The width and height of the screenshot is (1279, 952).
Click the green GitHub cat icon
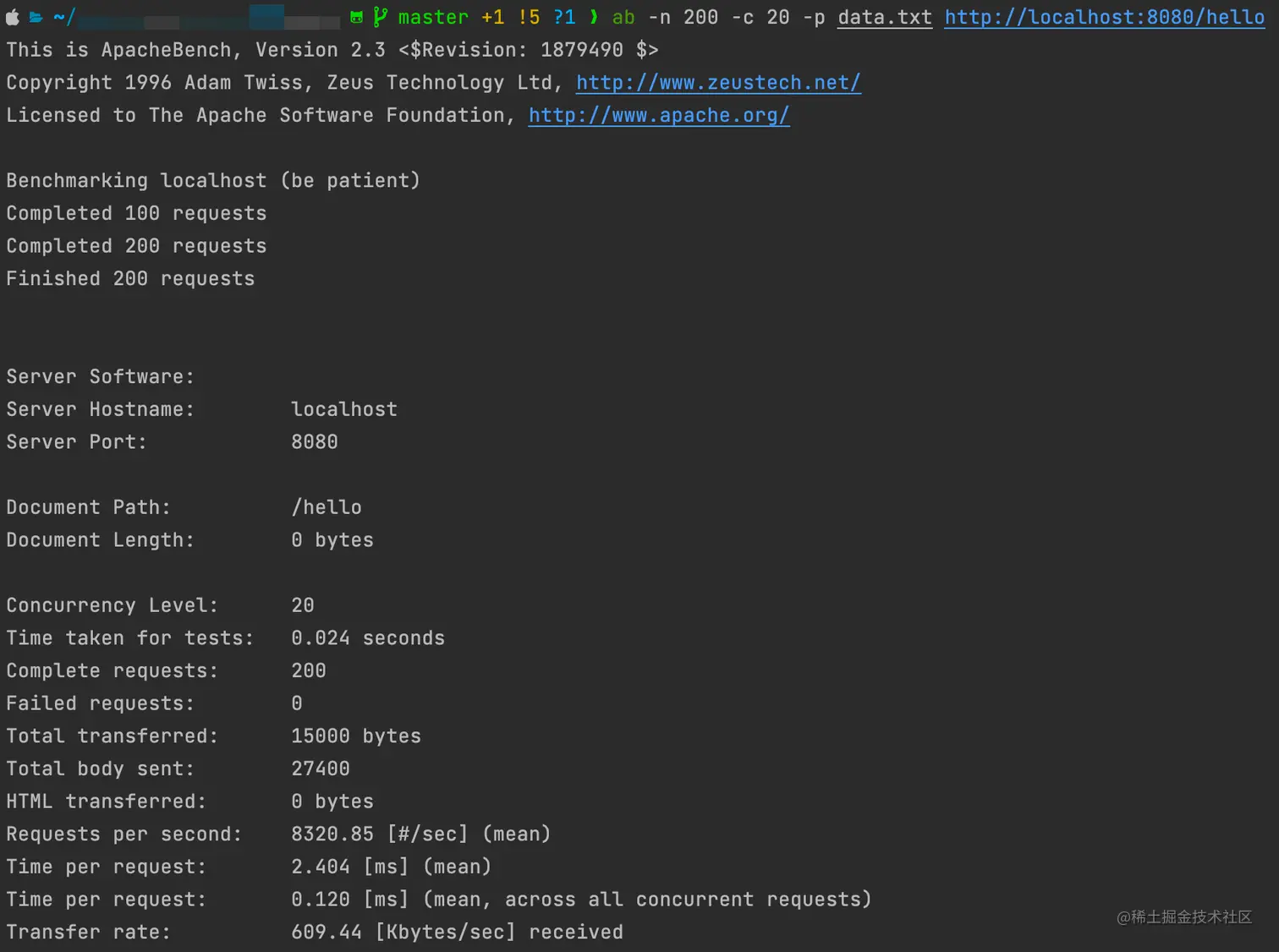(357, 18)
